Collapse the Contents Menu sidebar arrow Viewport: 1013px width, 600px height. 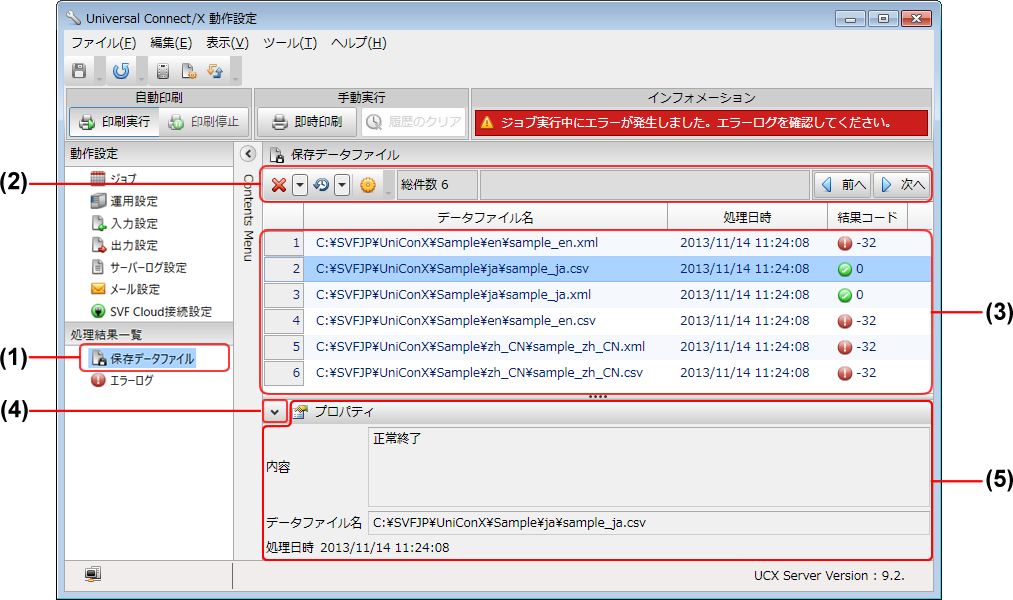pos(248,154)
